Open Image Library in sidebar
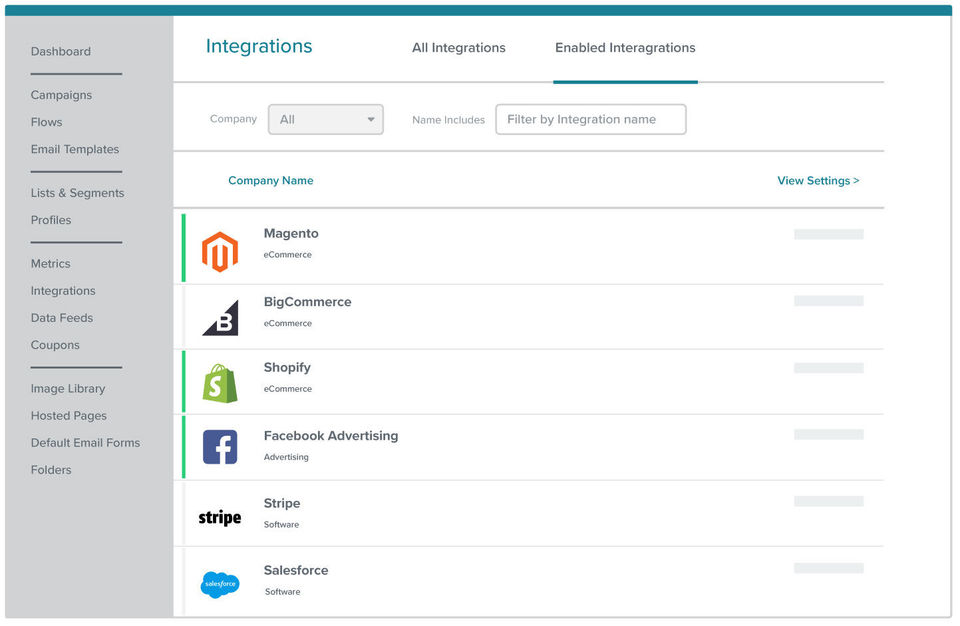This screenshot has height=626, width=960. click(x=68, y=388)
